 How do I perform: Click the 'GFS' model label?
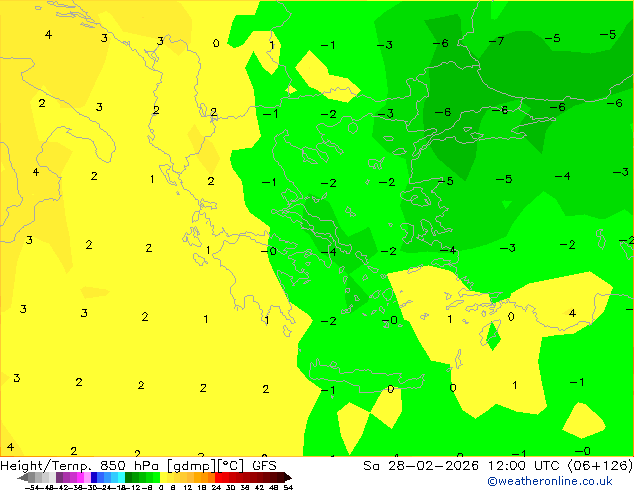(x=264, y=465)
